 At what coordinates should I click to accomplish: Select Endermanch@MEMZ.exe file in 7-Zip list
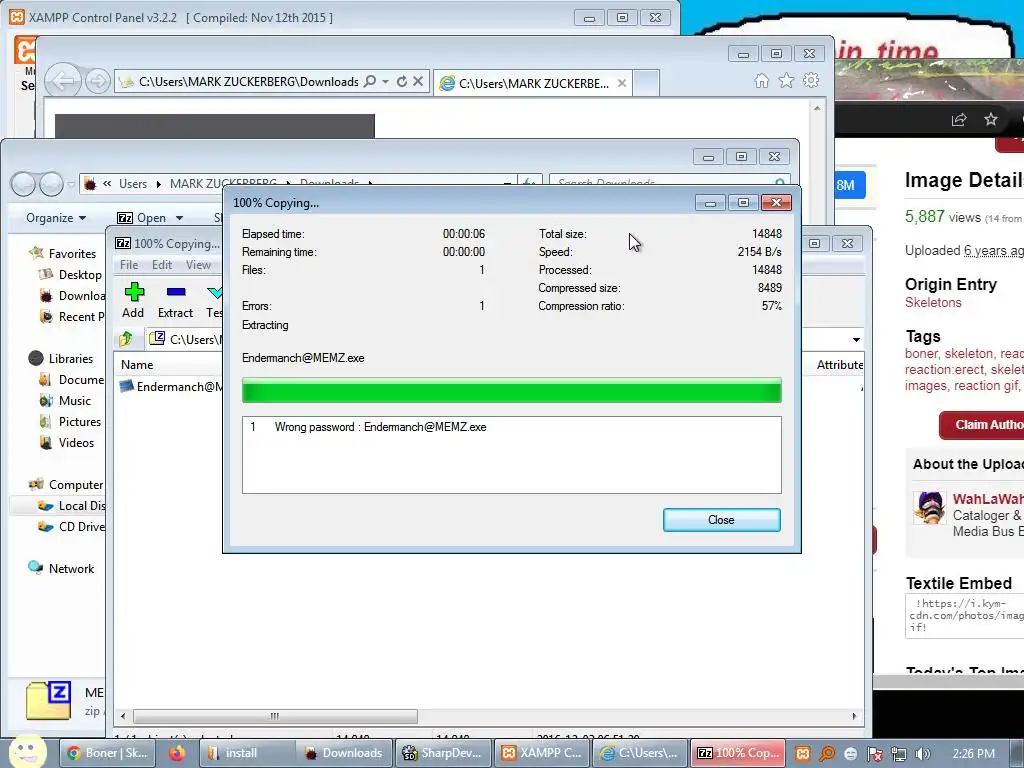pos(171,387)
